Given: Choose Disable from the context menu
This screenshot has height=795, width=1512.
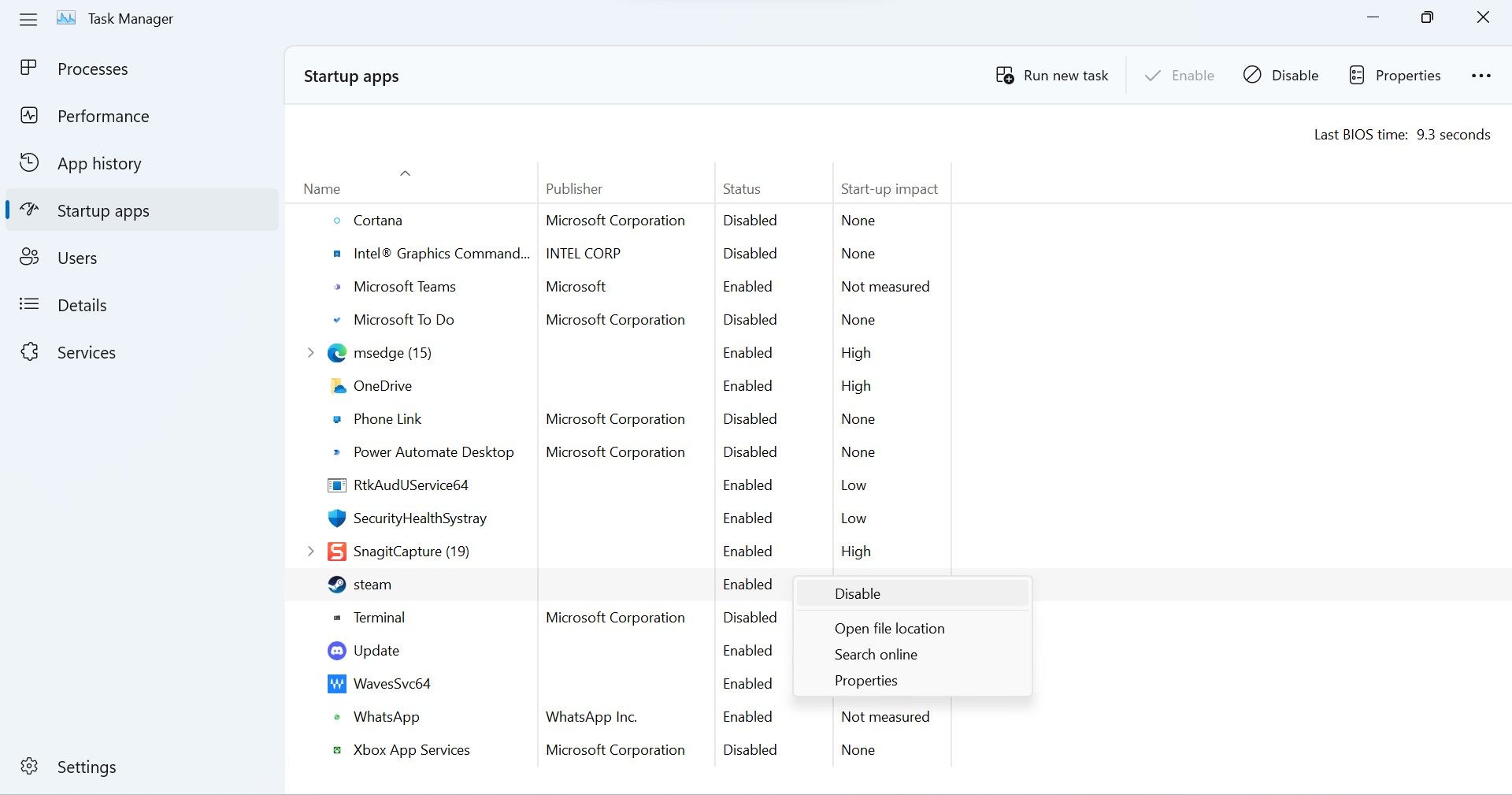Looking at the screenshot, I should point(858,594).
